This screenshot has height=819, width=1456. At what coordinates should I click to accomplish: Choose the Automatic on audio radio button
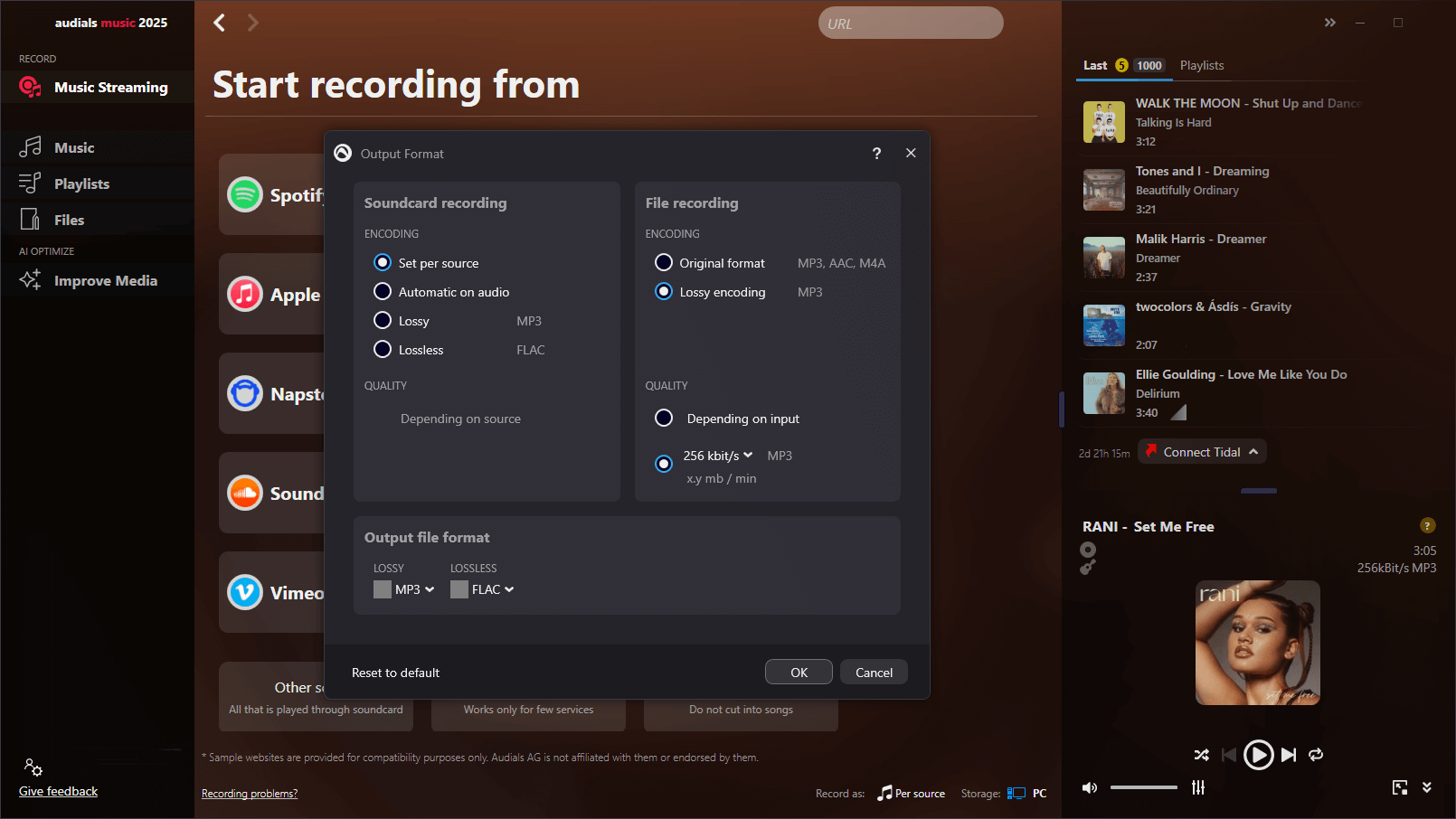383,292
